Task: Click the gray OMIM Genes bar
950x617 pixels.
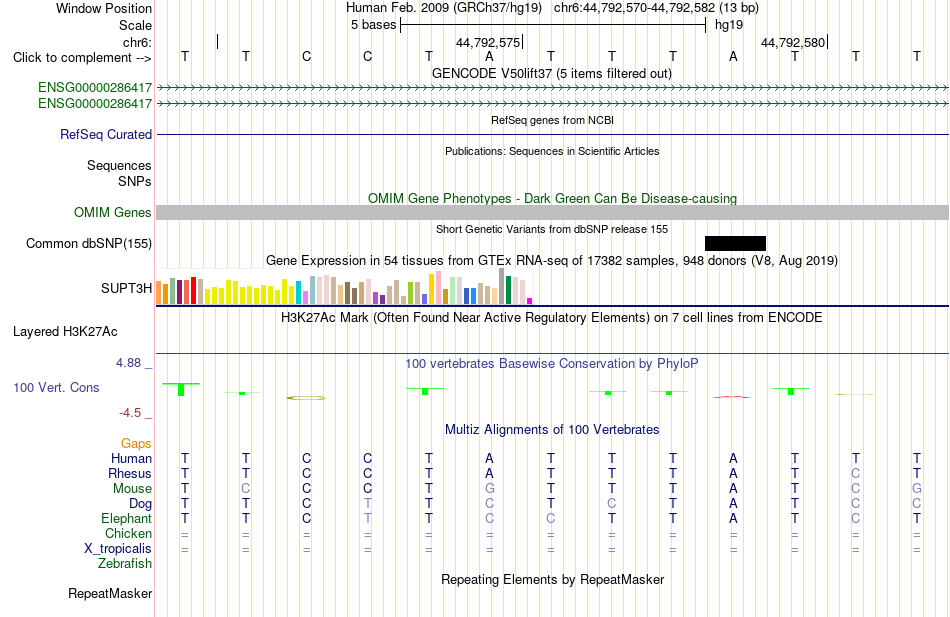Action: tap(552, 212)
